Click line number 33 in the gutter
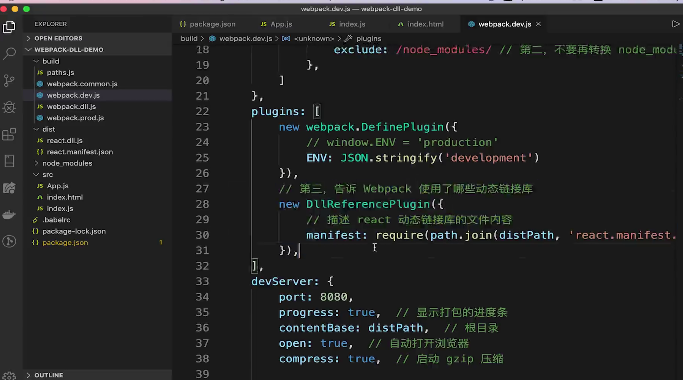The width and height of the screenshot is (683, 380). tap(202, 281)
